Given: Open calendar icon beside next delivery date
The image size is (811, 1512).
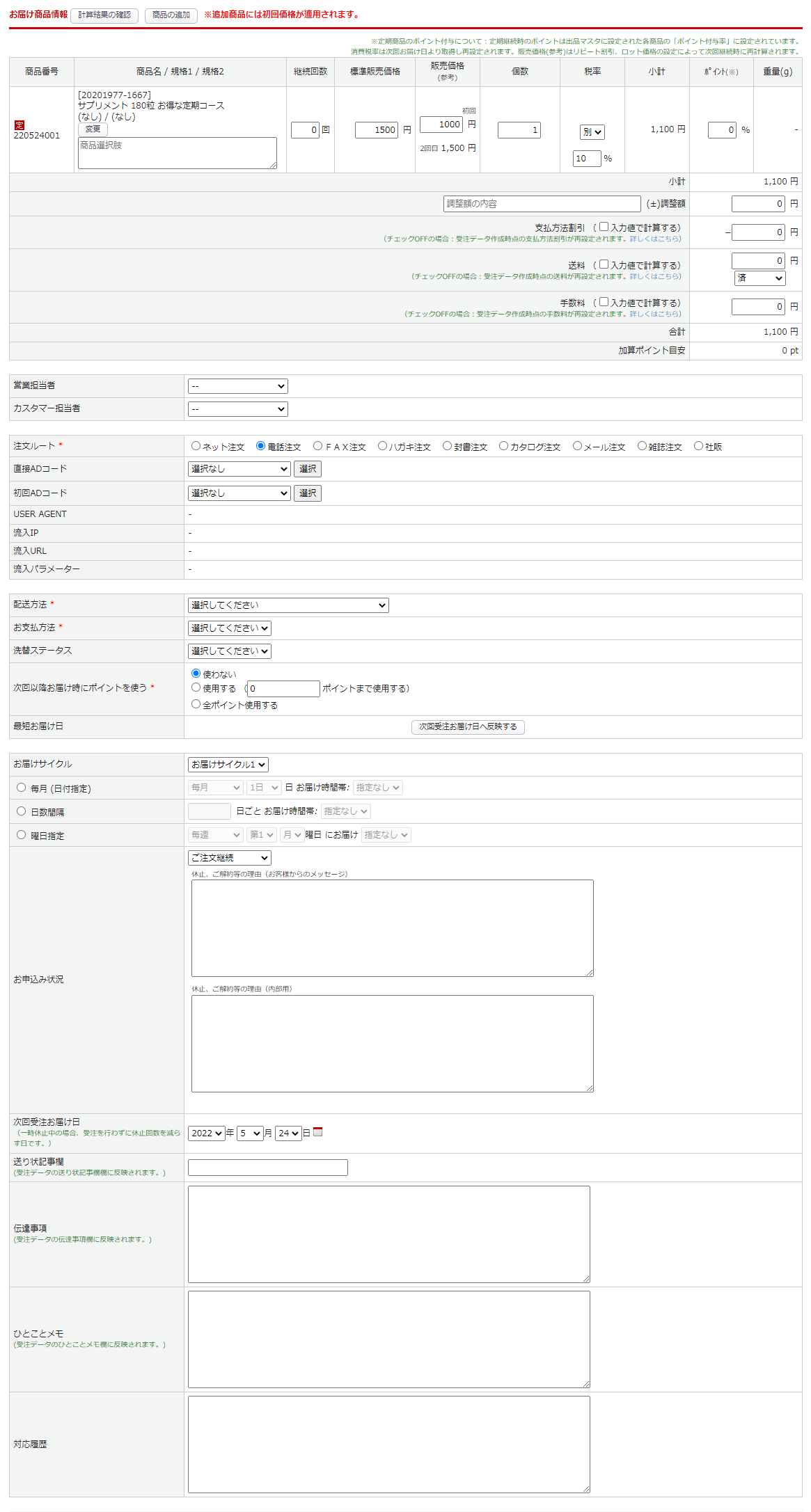Looking at the screenshot, I should coord(318,1132).
